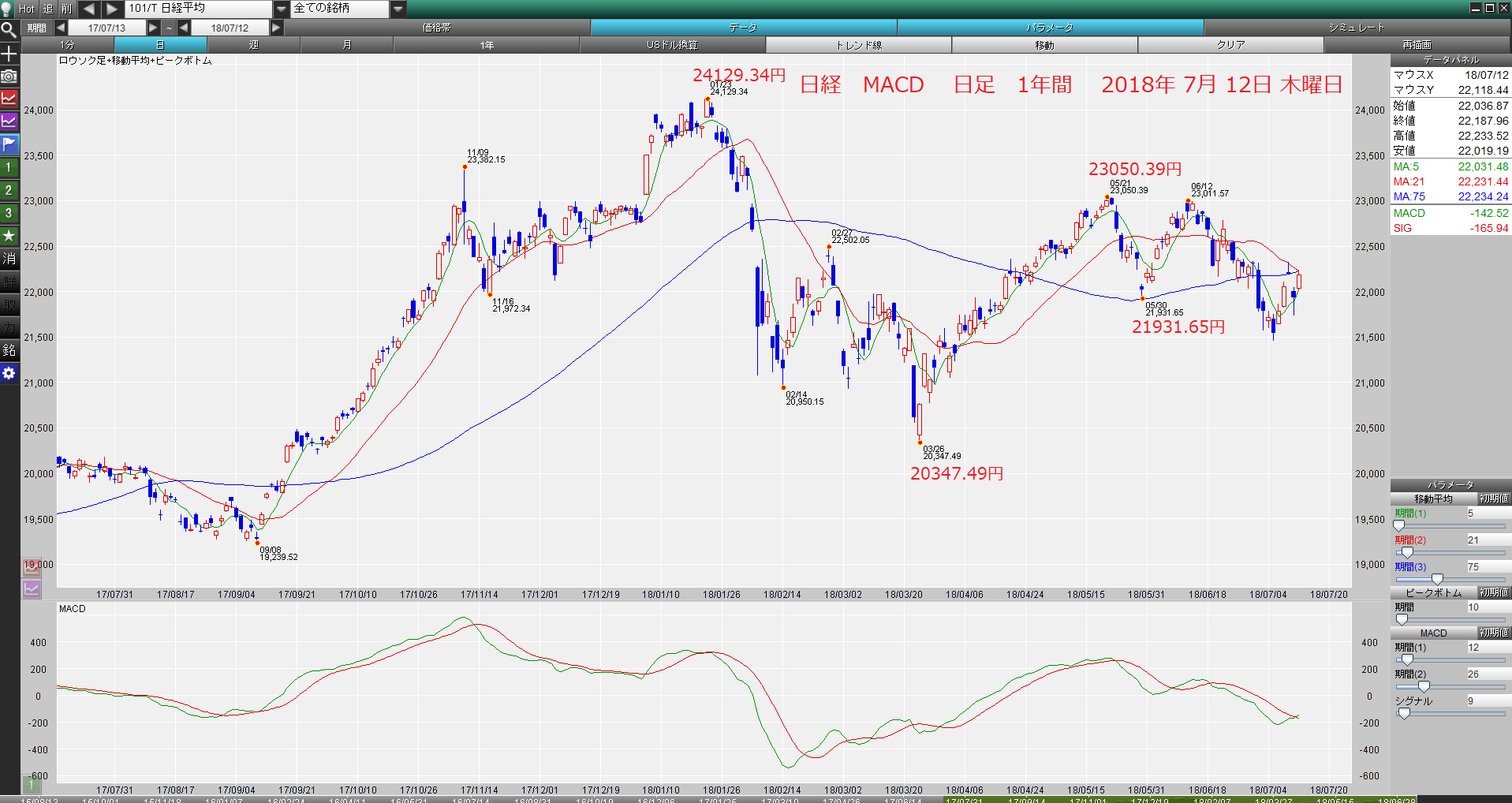Switch to the 週 weekly tab

point(253,45)
